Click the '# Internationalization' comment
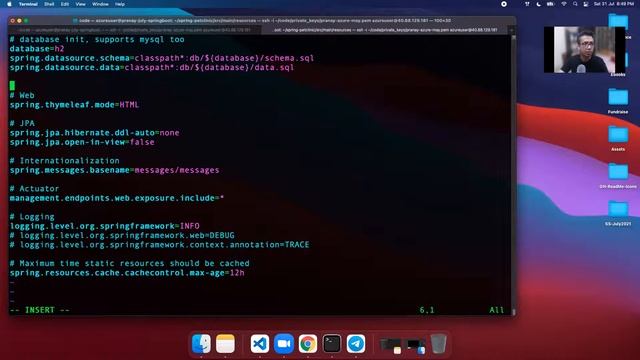 [x=64, y=160]
